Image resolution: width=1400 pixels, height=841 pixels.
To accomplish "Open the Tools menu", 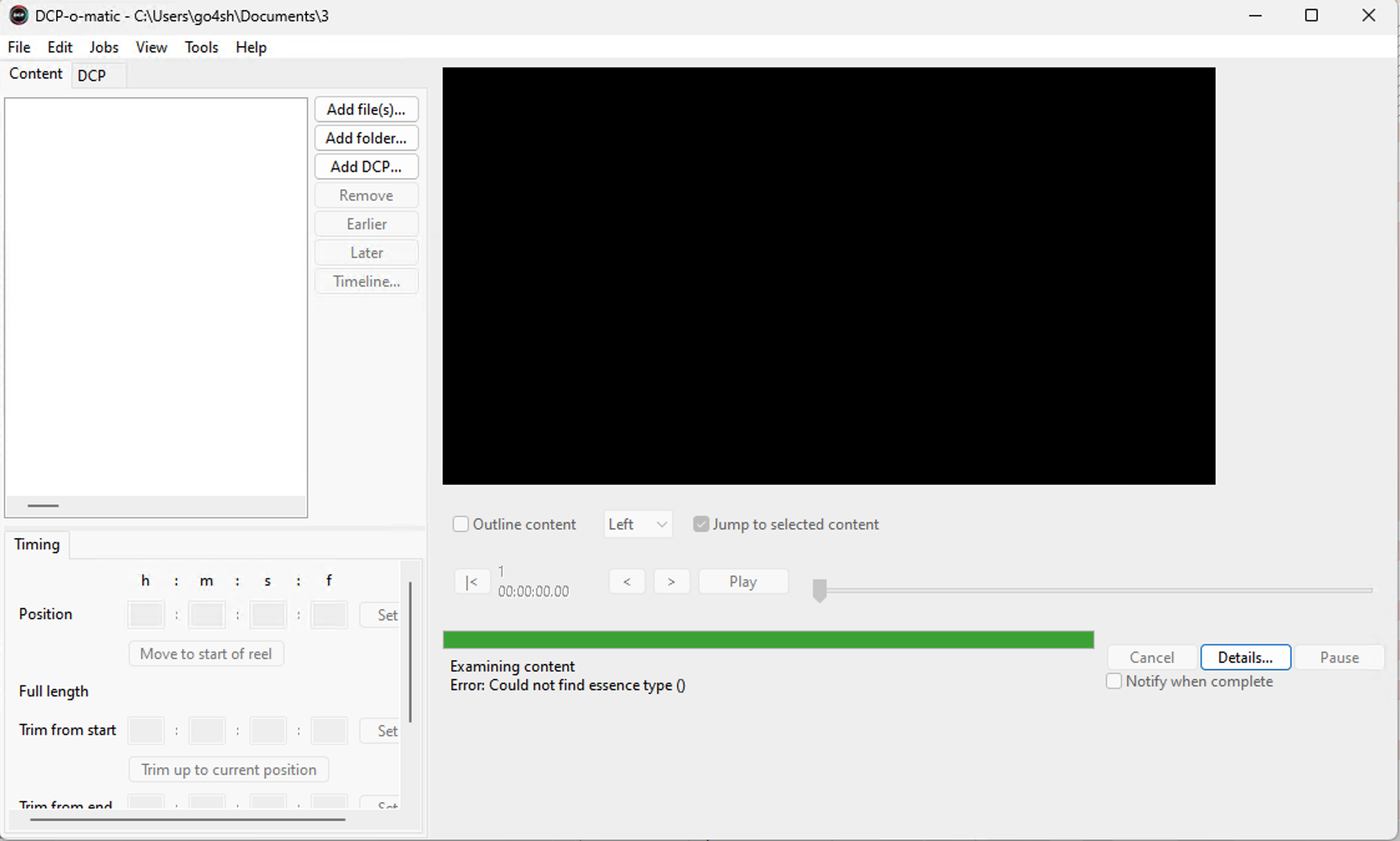I will tap(201, 47).
